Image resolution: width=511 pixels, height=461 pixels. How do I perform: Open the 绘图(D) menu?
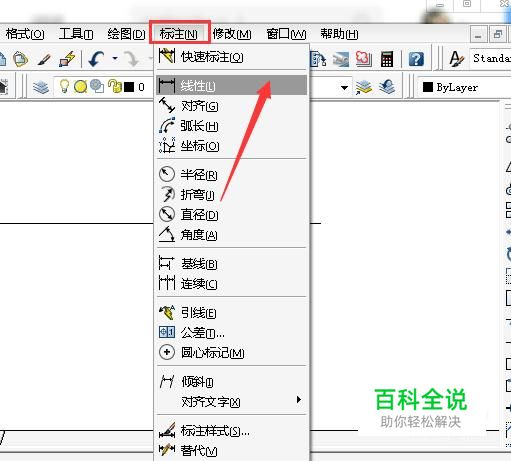[x=126, y=34]
